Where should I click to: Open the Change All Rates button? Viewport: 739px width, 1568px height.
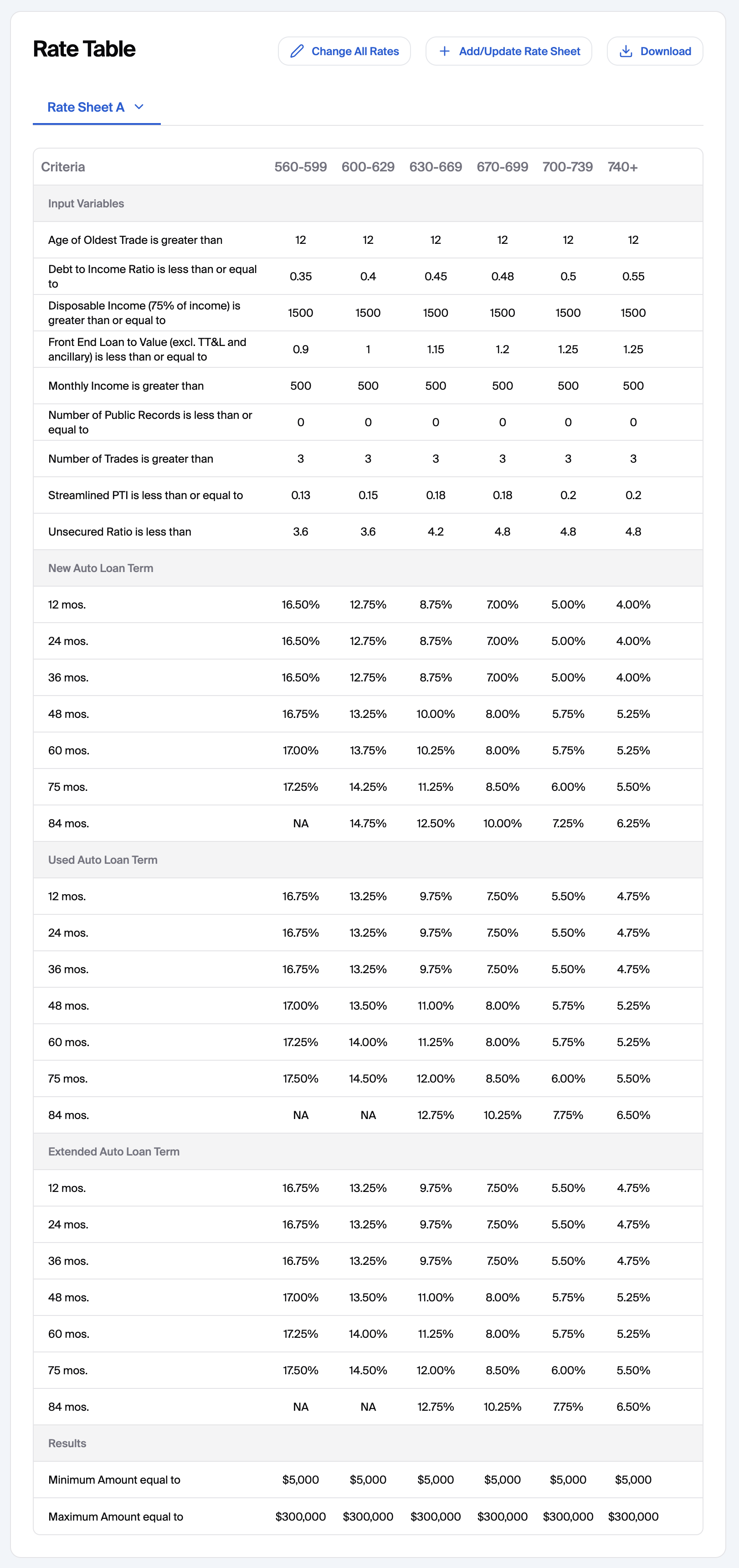pyautogui.click(x=344, y=51)
